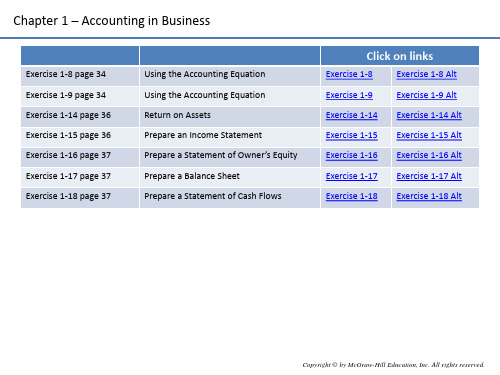This screenshot has height=375, width=500.
Task: Select the cell 'Exercise 1-18 page 37'
Action: (80, 198)
